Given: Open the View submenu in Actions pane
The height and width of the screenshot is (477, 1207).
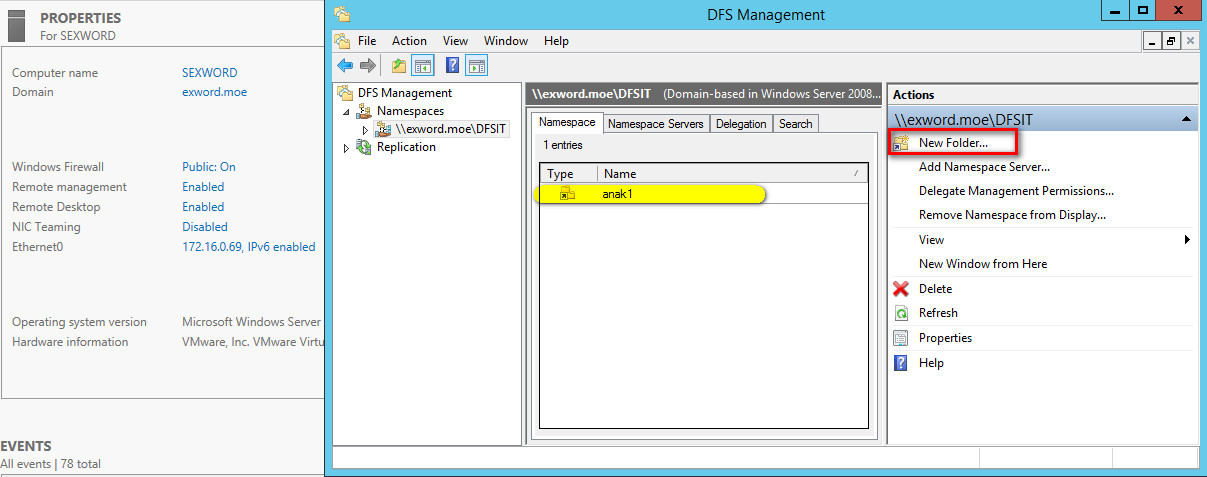Looking at the screenshot, I should [x=1187, y=240].
